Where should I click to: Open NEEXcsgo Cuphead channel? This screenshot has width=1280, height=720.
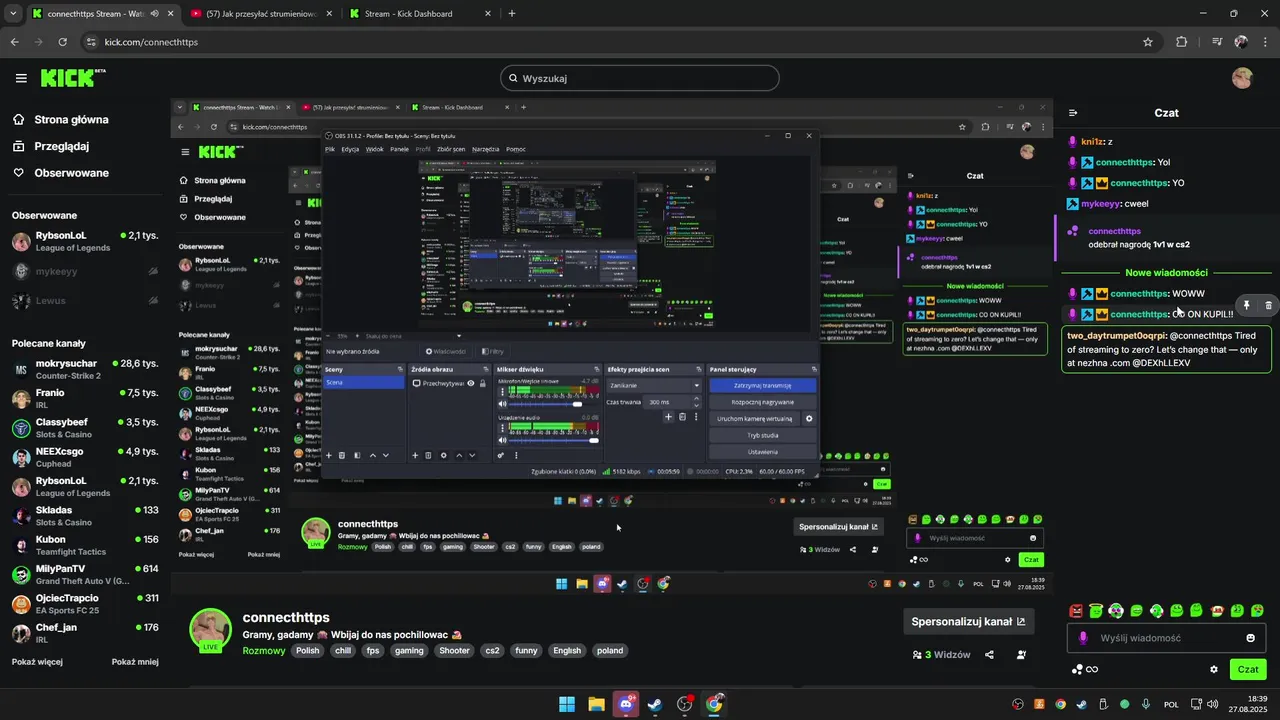point(85,457)
